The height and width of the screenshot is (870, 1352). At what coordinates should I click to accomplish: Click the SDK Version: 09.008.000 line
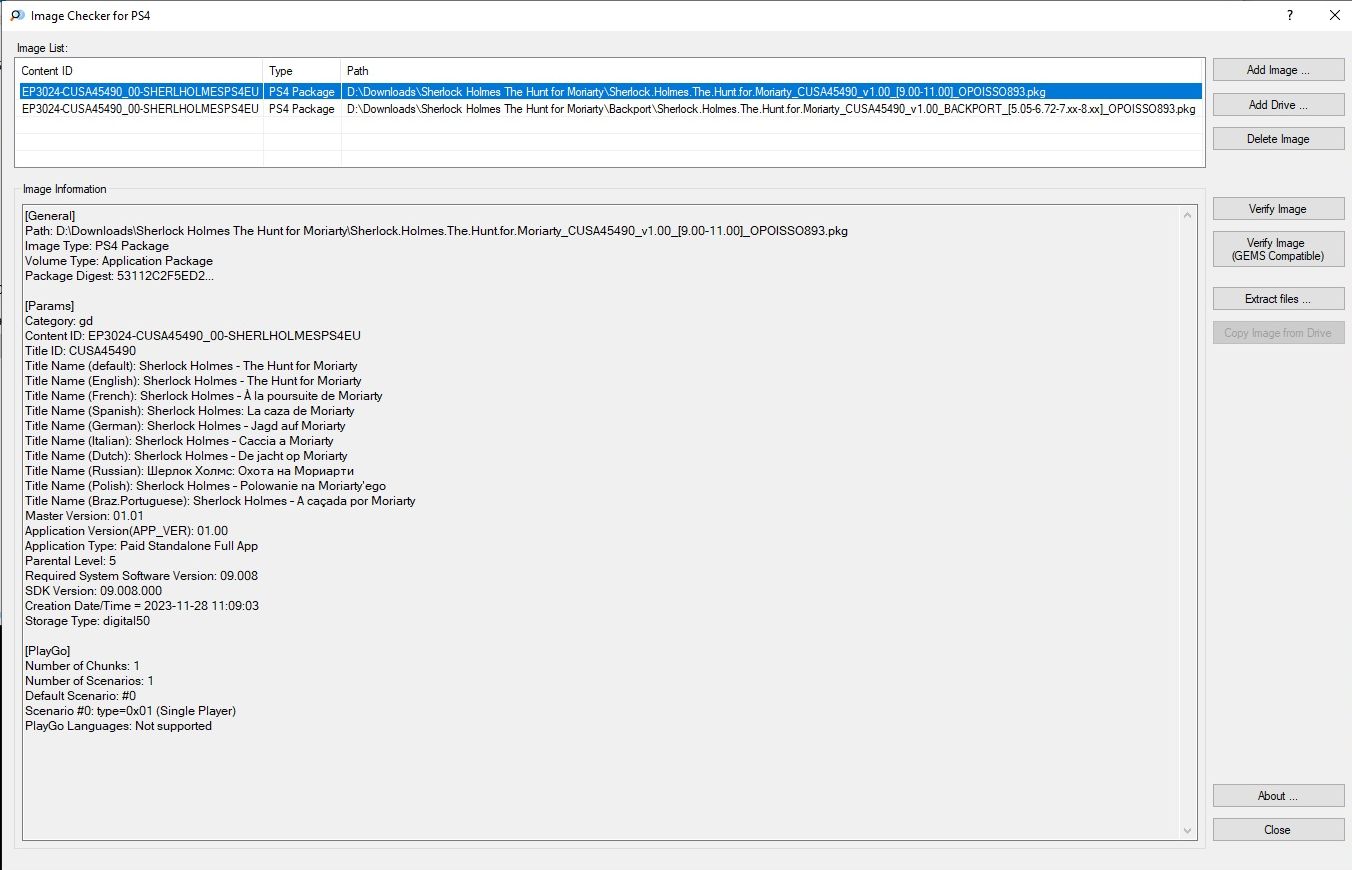pos(93,591)
